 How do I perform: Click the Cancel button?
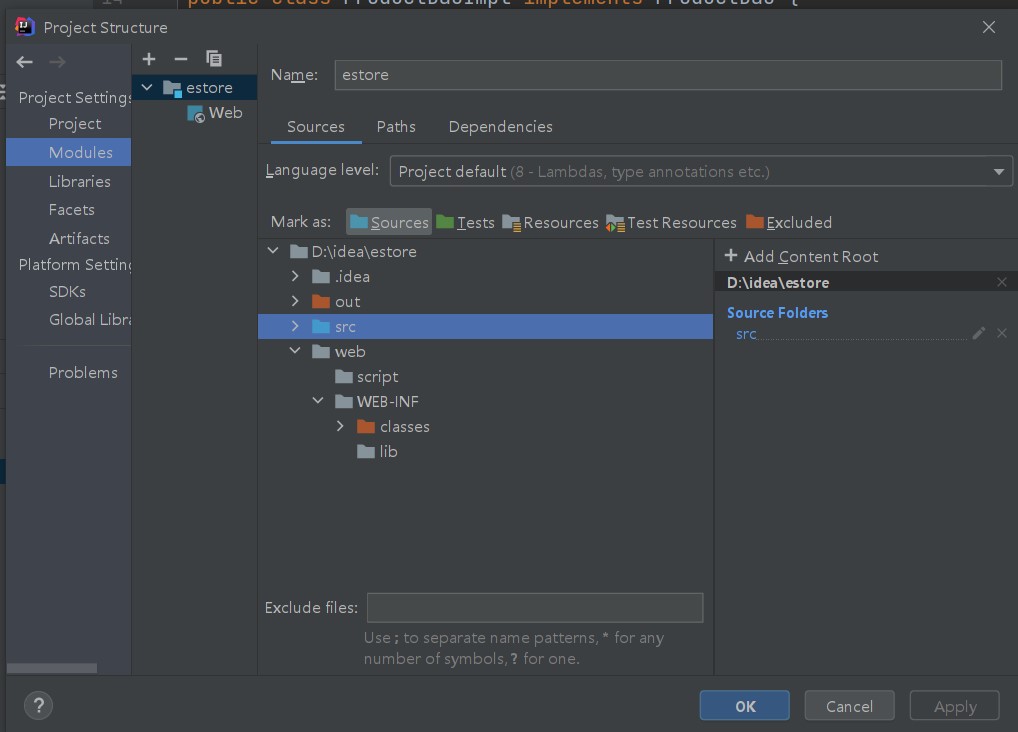pyautogui.click(x=849, y=706)
